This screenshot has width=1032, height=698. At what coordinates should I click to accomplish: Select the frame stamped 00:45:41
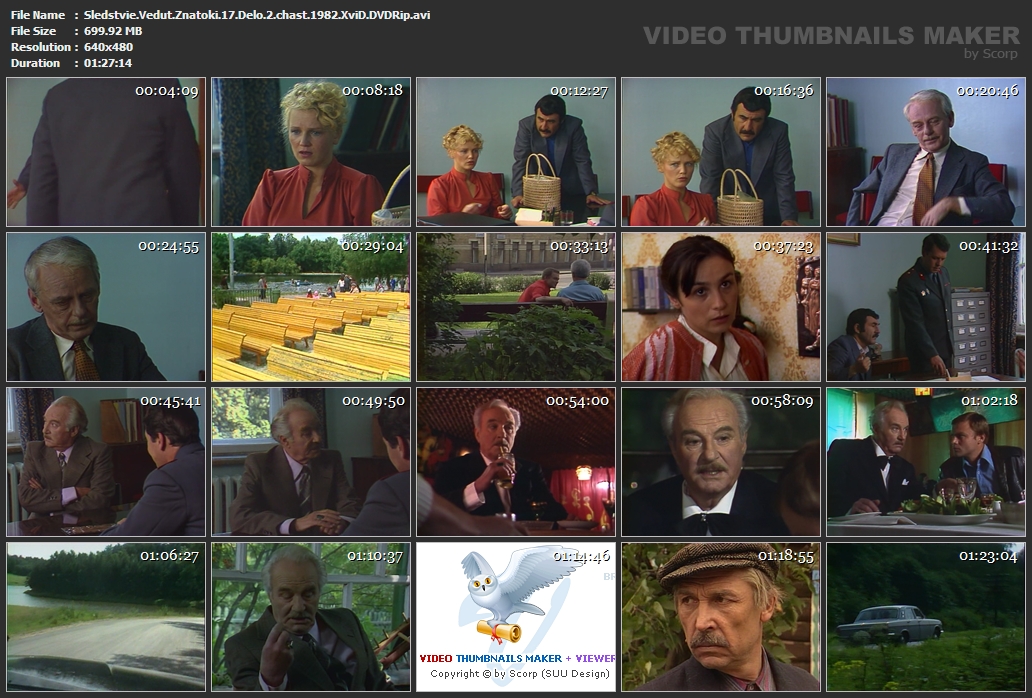tap(105, 462)
